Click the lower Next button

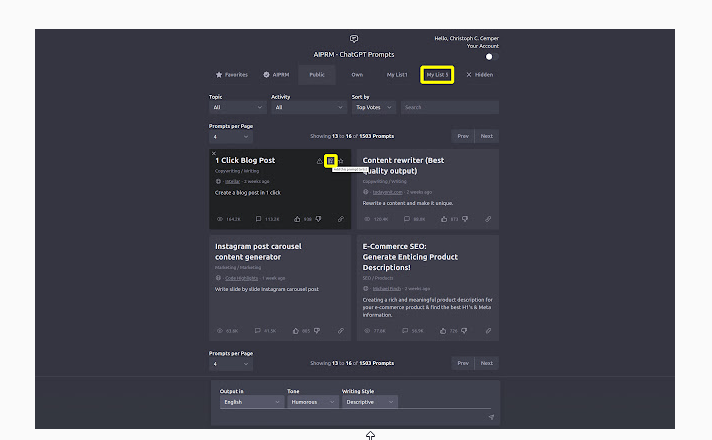coord(487,363)
